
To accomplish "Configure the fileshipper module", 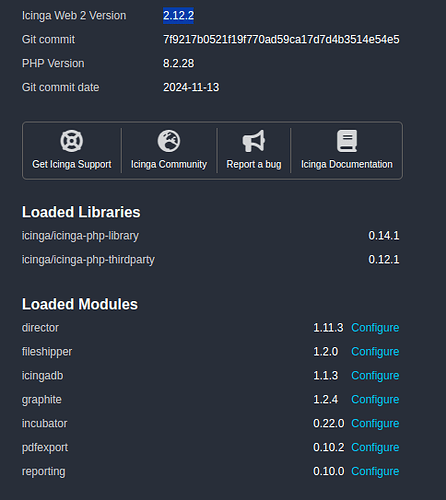I will [x=375, y=352].
